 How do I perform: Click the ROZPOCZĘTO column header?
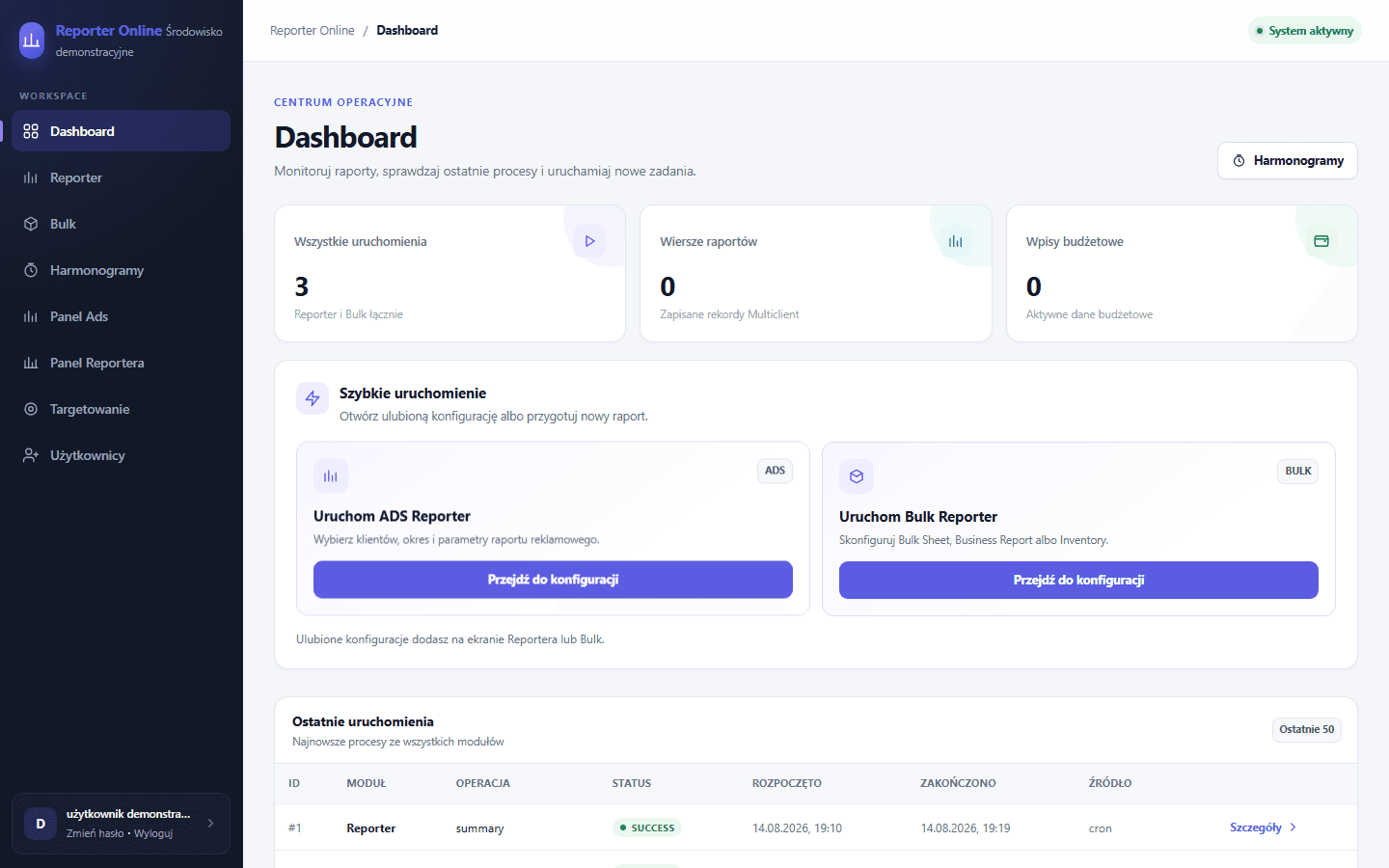pos(787,783)
